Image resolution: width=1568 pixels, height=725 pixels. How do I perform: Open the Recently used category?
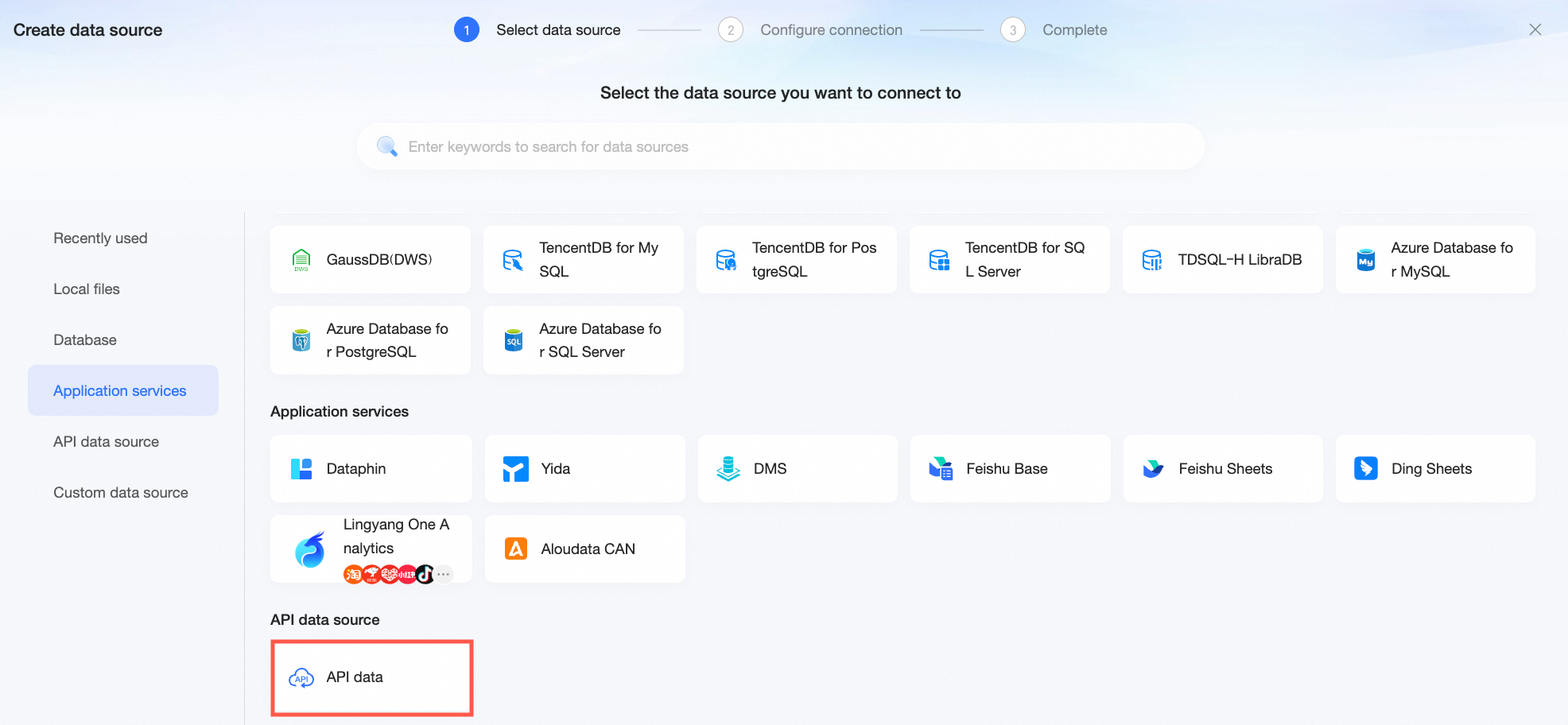(123, 238)
